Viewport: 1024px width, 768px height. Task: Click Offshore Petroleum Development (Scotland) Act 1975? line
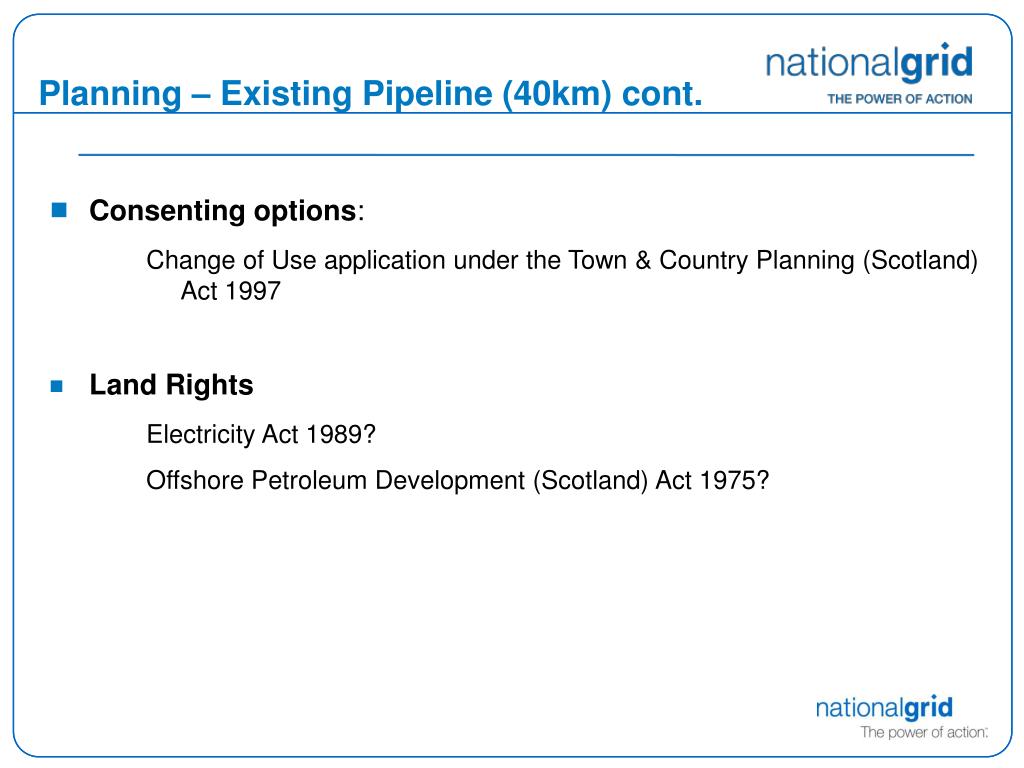point(458,481)
